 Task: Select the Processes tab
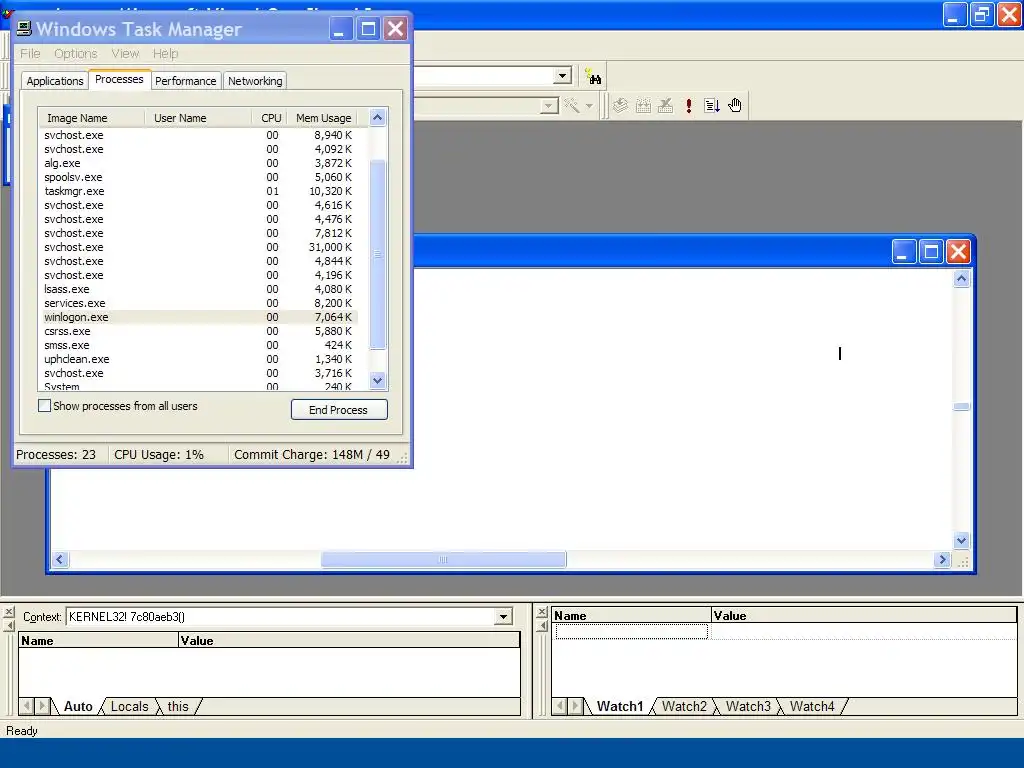(119, 79)
